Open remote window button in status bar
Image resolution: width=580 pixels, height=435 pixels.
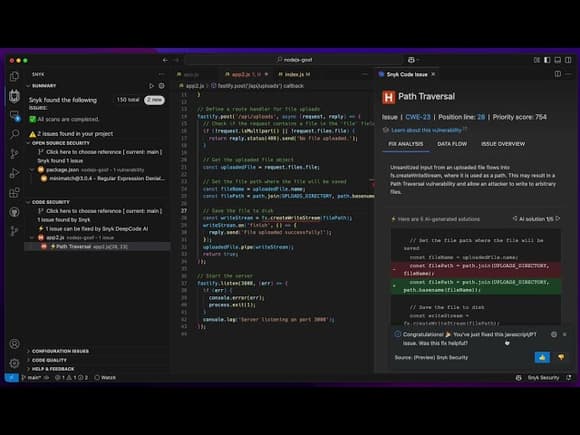(x=11, y=378)
